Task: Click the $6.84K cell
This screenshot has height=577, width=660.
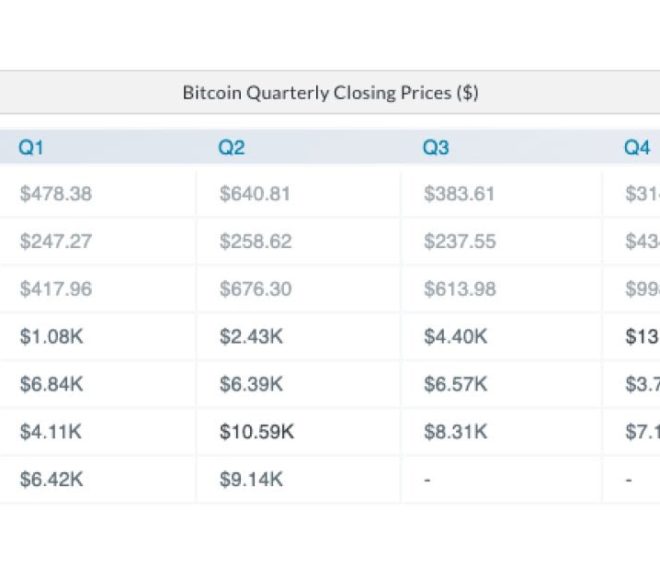Action: point(51,384)
